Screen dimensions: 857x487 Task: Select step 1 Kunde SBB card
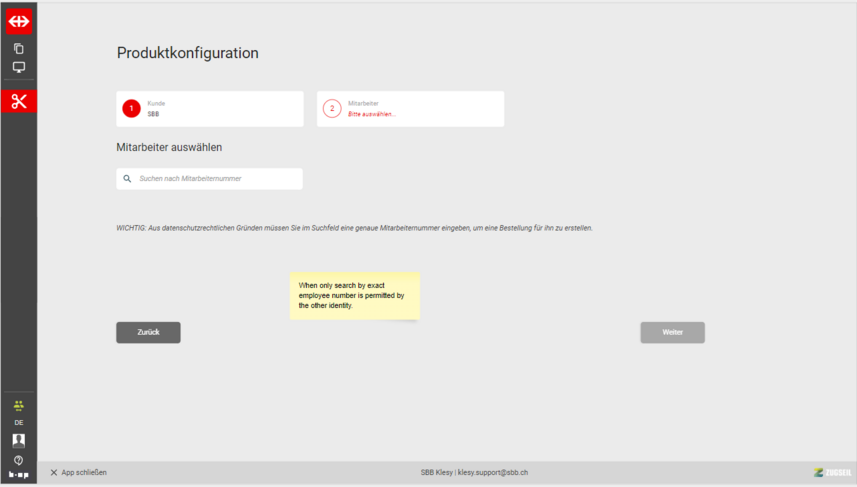pos(210,109)
